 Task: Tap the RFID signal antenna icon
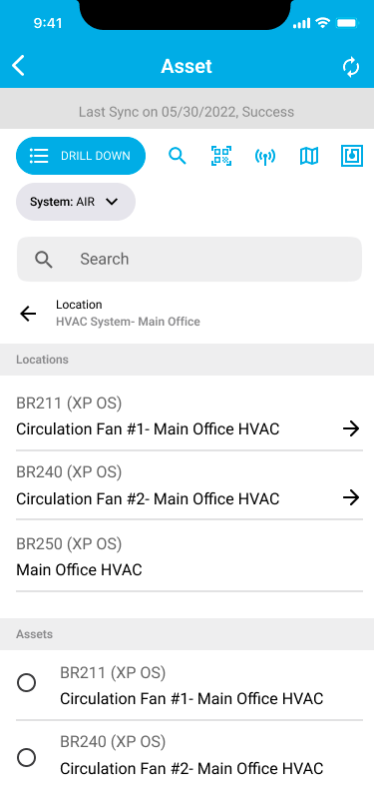pyautogui.click(x=265, y=156)
